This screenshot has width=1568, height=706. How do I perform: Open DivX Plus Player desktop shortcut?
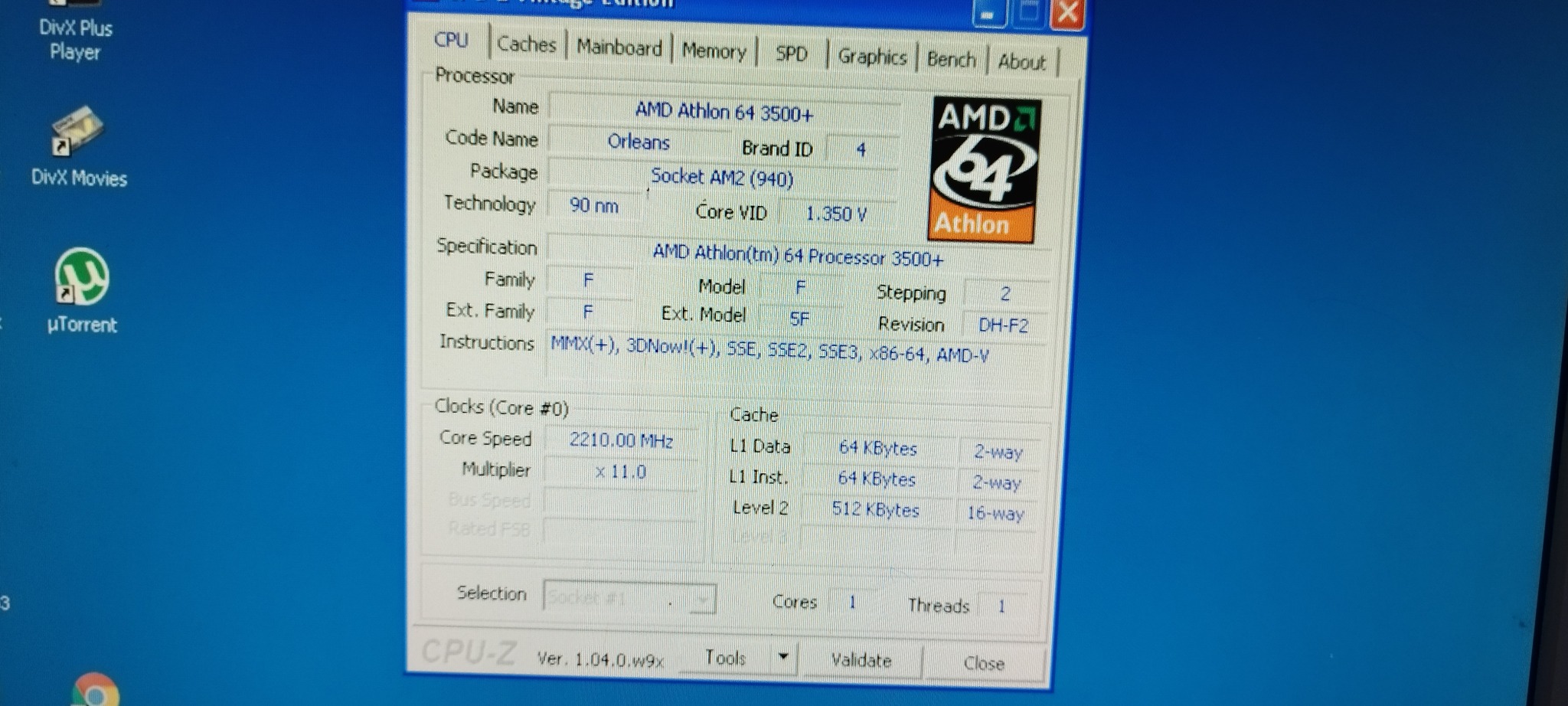coord(76,32)
